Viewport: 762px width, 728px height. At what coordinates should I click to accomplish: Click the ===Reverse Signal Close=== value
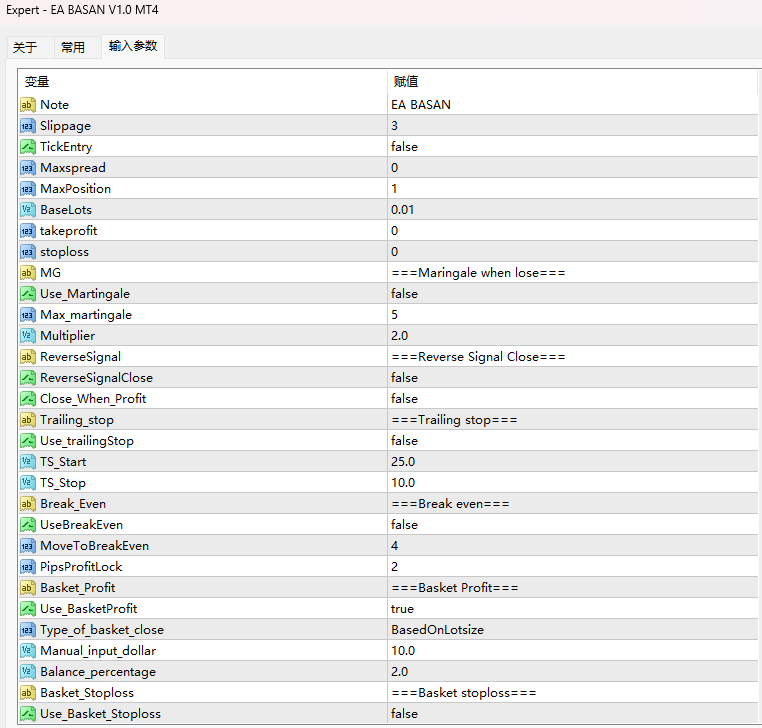pos(478,357)
